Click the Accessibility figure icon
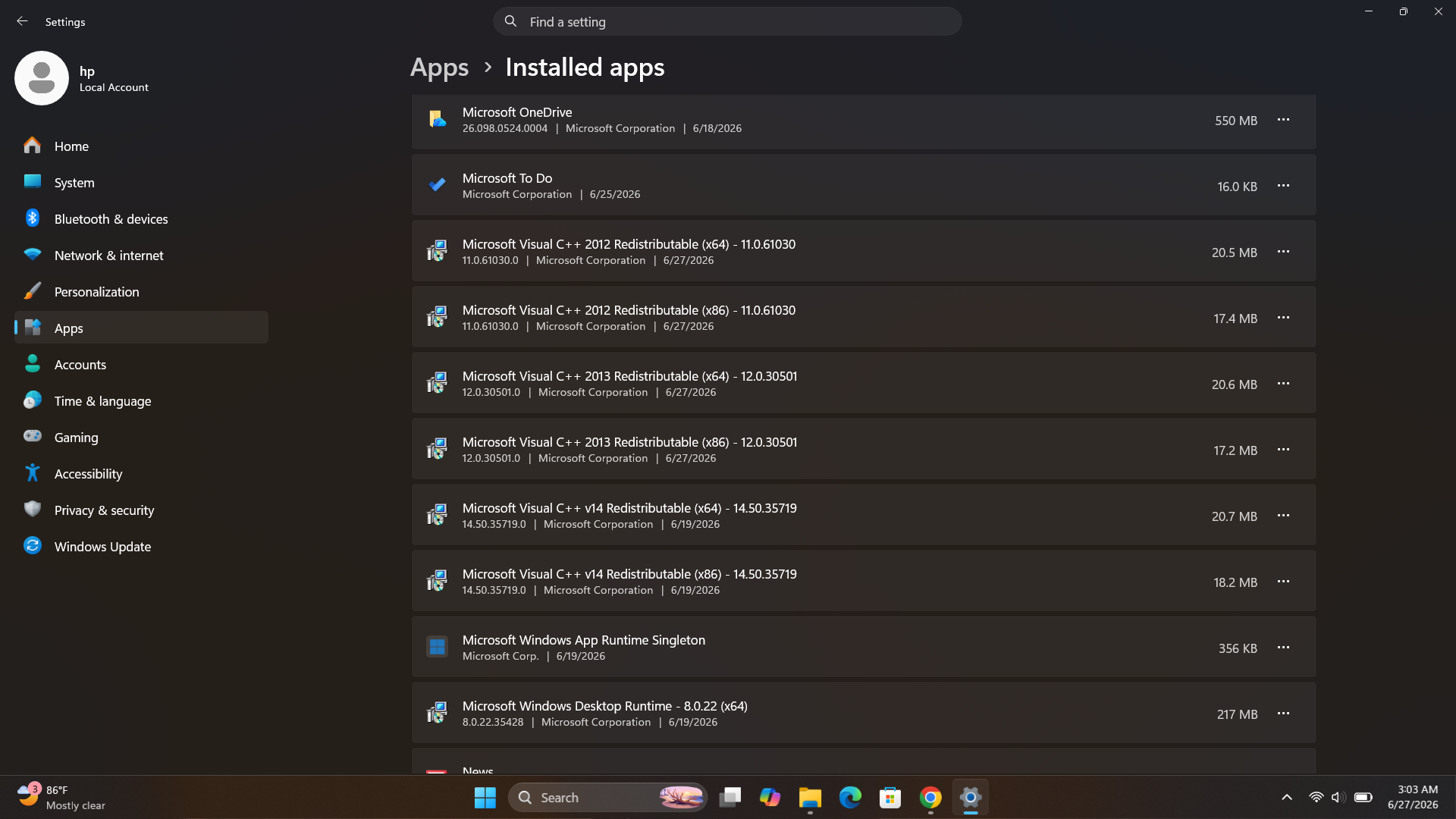1456x819 pixels. [32, 473]
